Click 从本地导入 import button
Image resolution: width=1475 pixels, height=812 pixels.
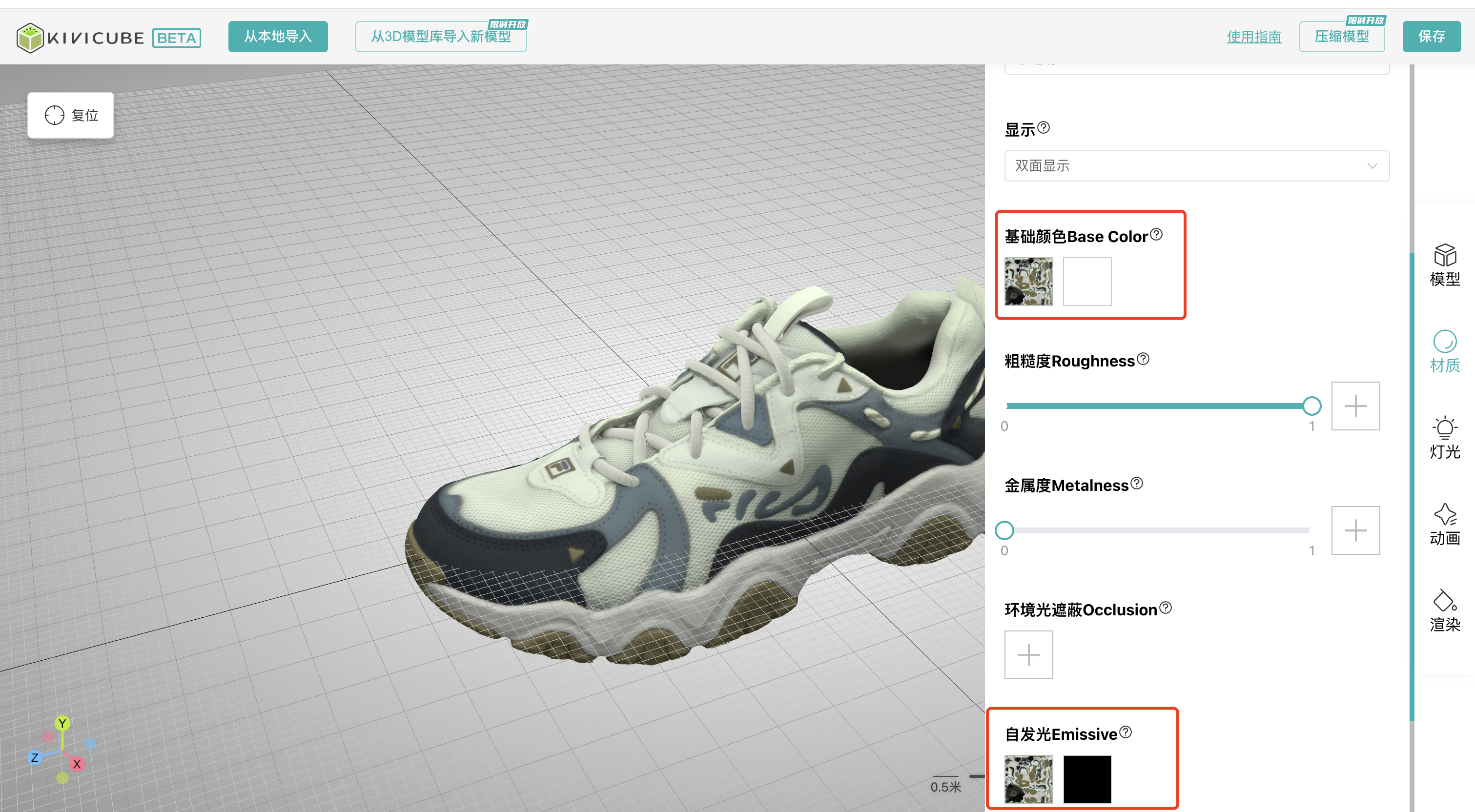(x=278, y=37)
